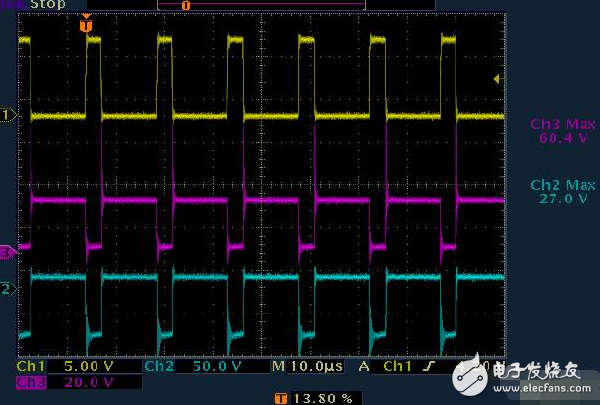Select the Ch1 channel label
Image resolution: width=600 pixels, height=405 pixels.
[x=29, y=367]
